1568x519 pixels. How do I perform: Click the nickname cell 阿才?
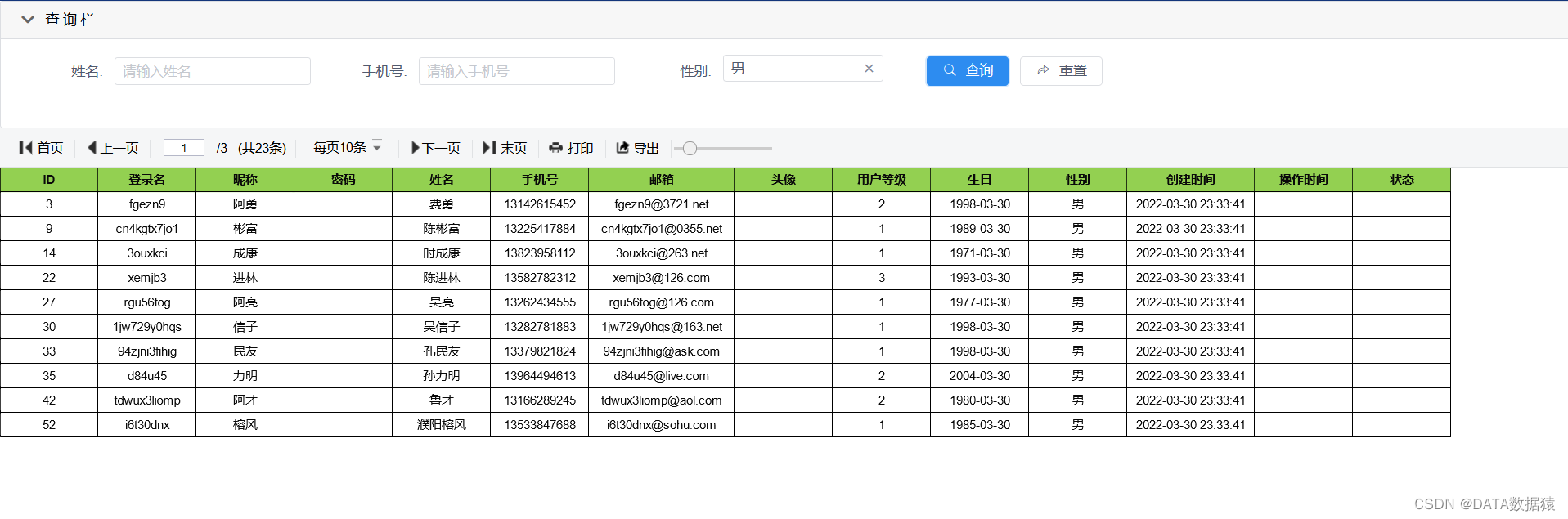(245, 400)
